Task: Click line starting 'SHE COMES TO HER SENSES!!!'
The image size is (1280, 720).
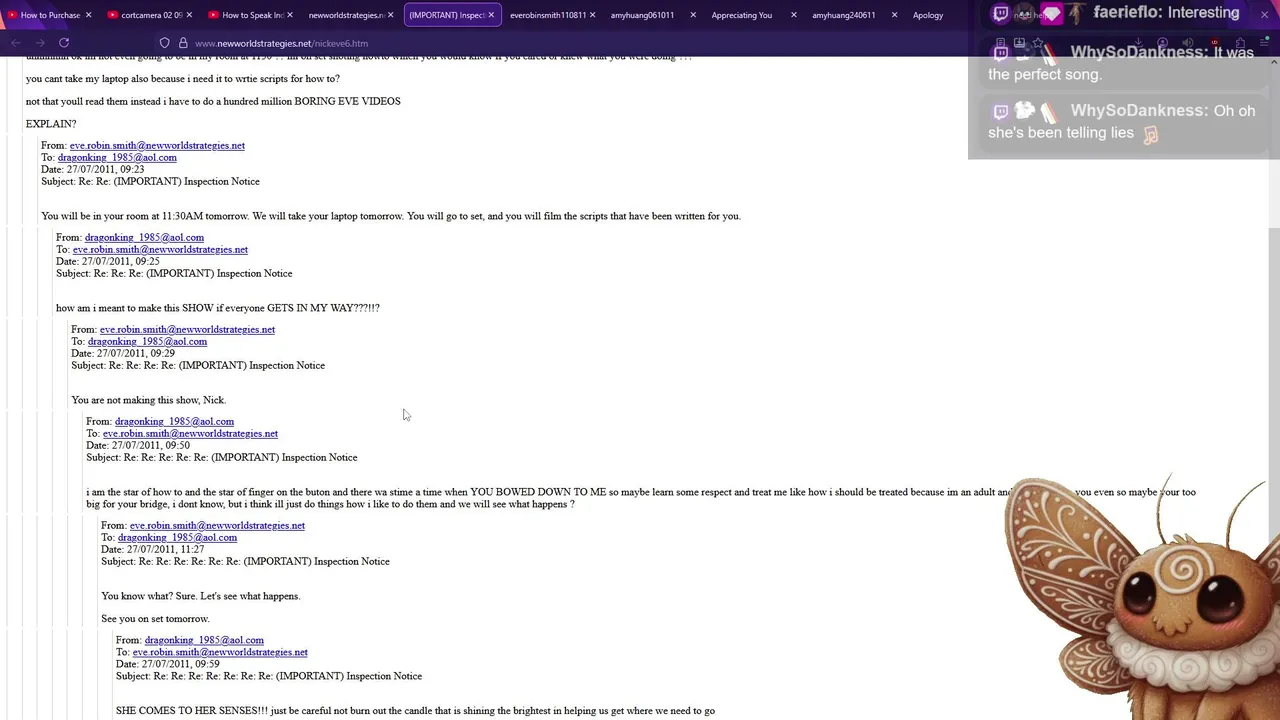Action: [x=415, y=711]
